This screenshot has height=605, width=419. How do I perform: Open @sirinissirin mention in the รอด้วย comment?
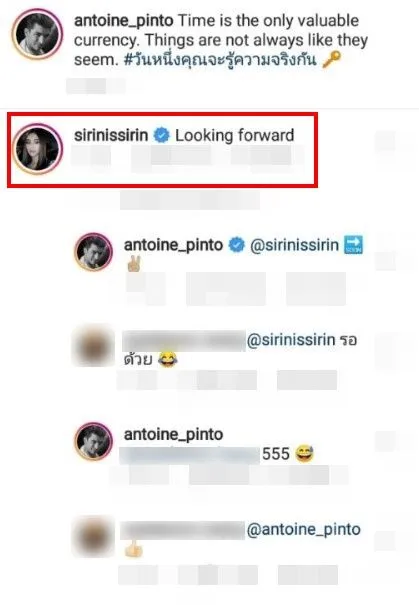pyautogui.click(x=291, y=340)
